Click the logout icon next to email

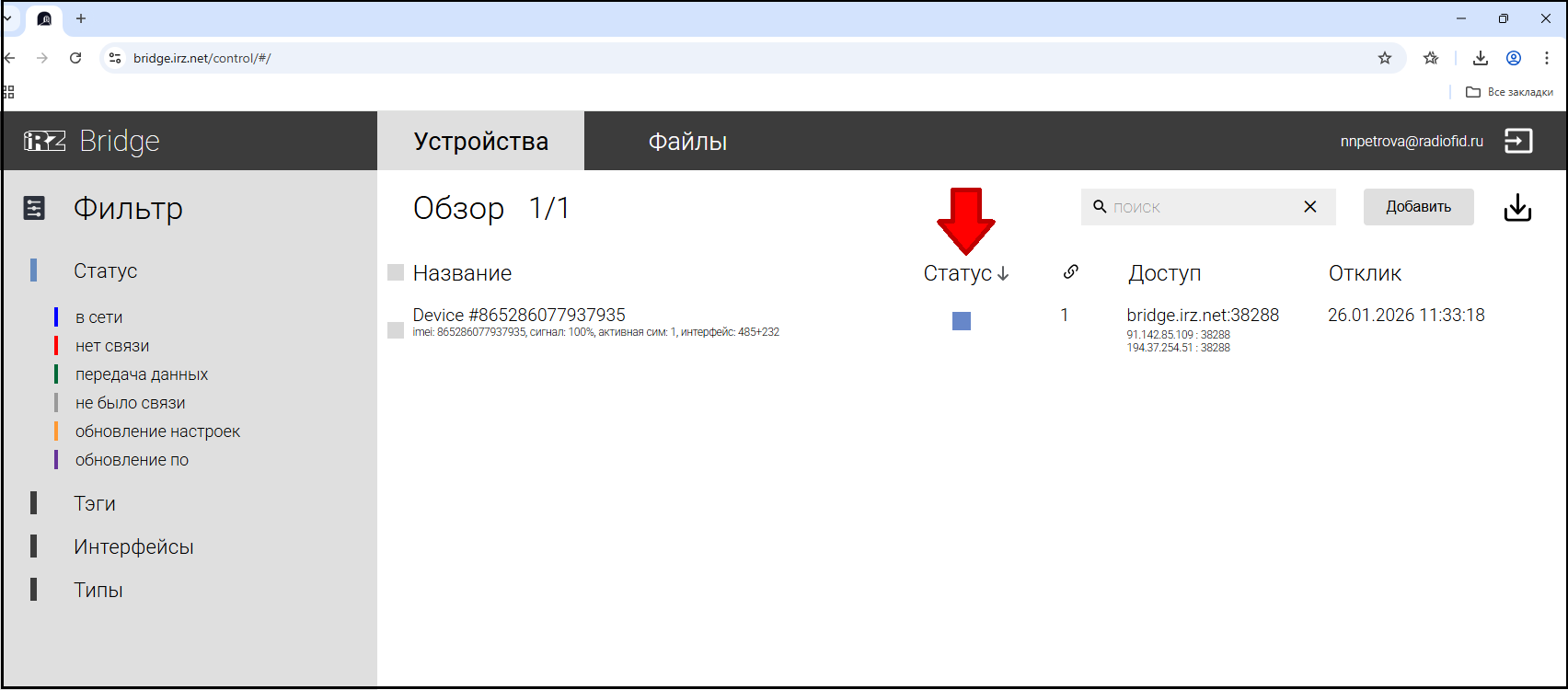1517,141
